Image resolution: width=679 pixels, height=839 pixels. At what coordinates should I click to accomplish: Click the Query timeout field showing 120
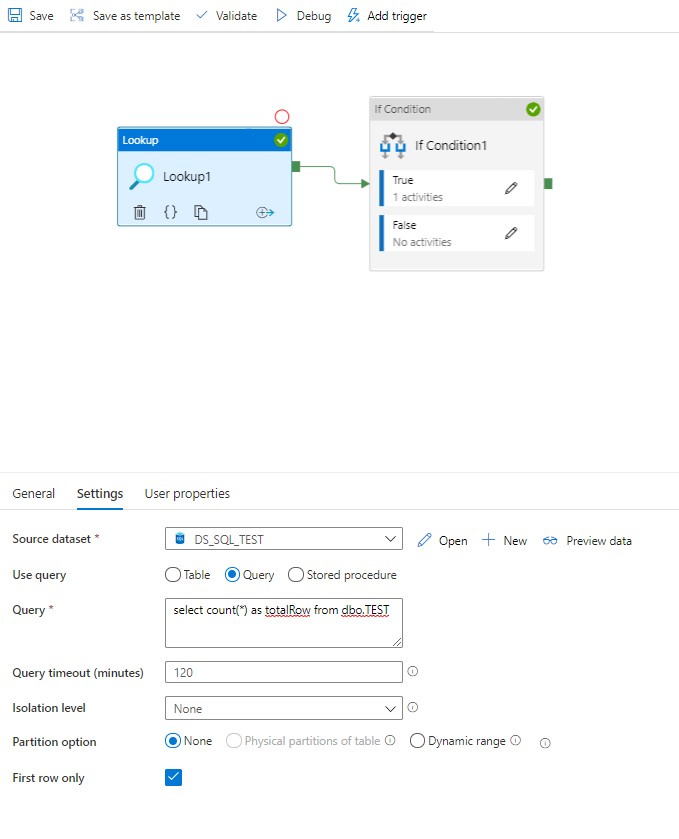coord(284,672)
